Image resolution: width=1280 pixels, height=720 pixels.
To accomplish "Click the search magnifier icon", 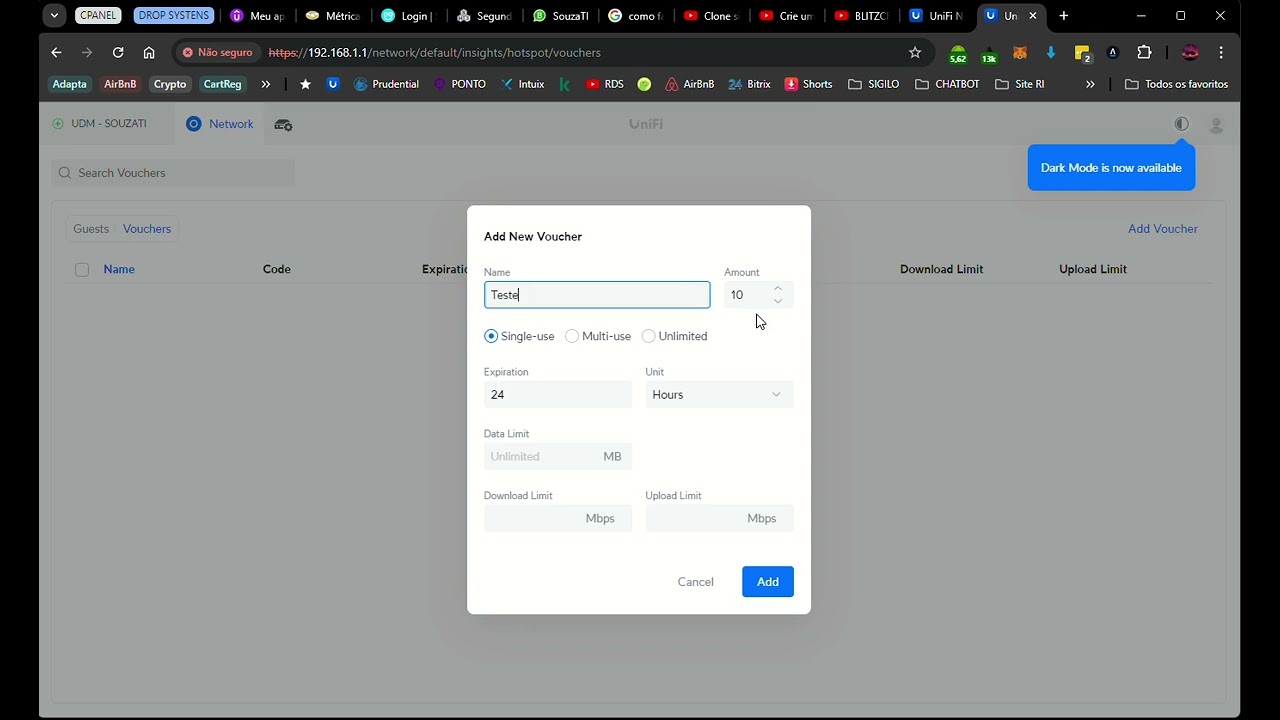I will [65, 173].
